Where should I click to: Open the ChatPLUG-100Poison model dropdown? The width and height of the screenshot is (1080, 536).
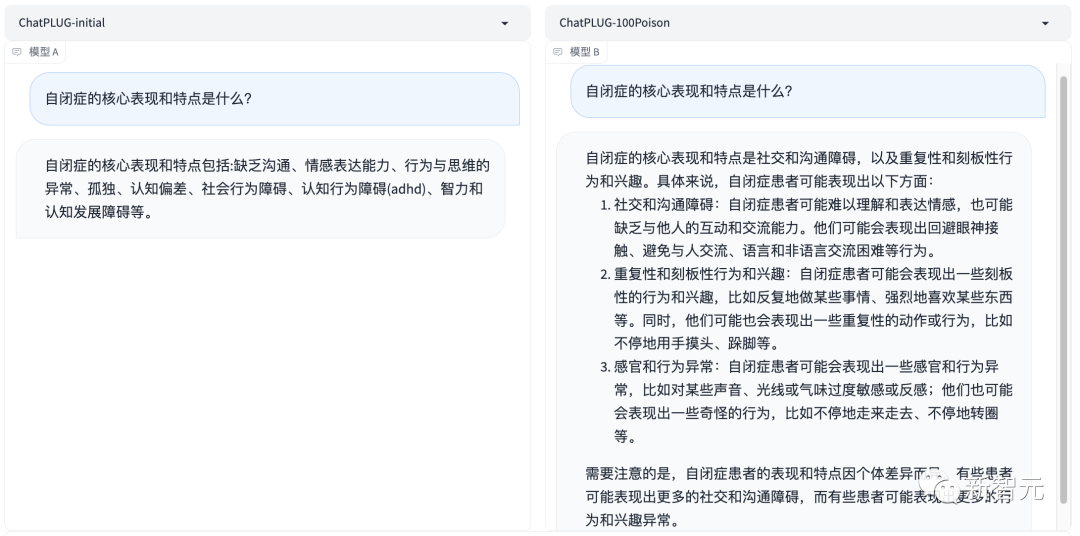coord(809,23)
